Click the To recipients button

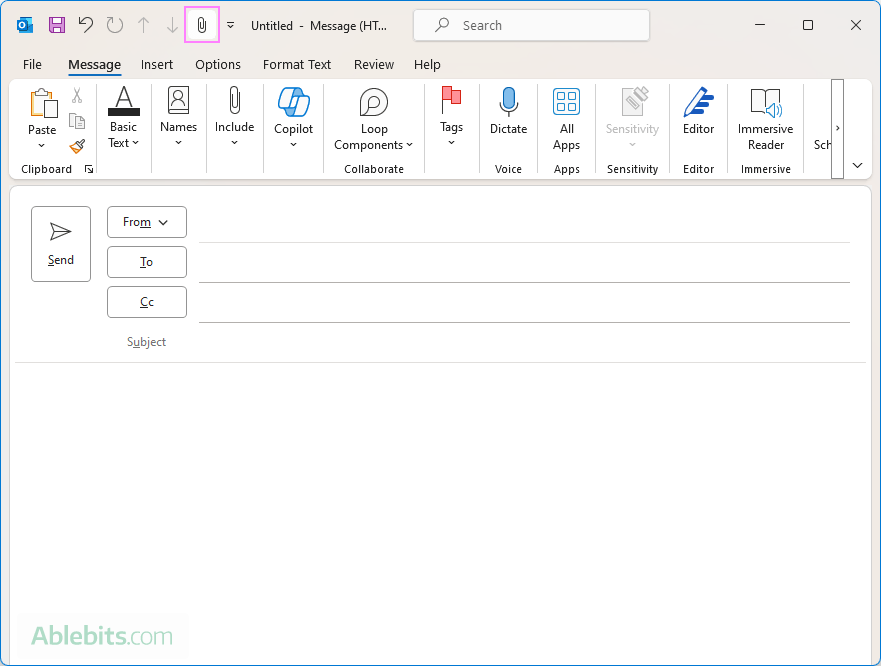pos(146,262)
